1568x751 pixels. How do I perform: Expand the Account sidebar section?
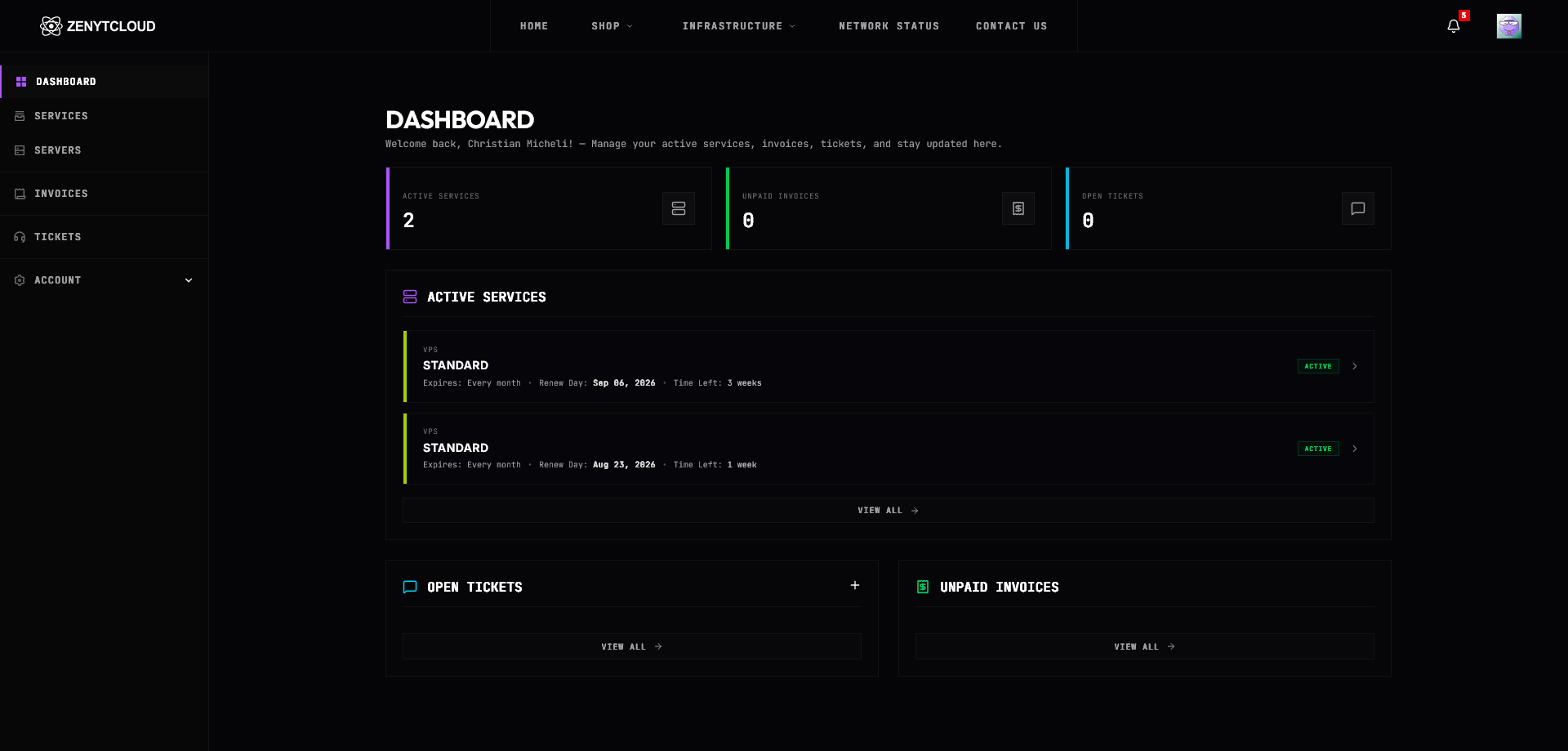pos(105,280)
